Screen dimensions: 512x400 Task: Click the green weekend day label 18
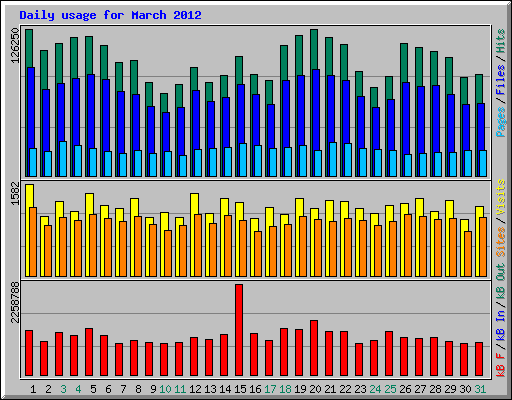[285, 389]
